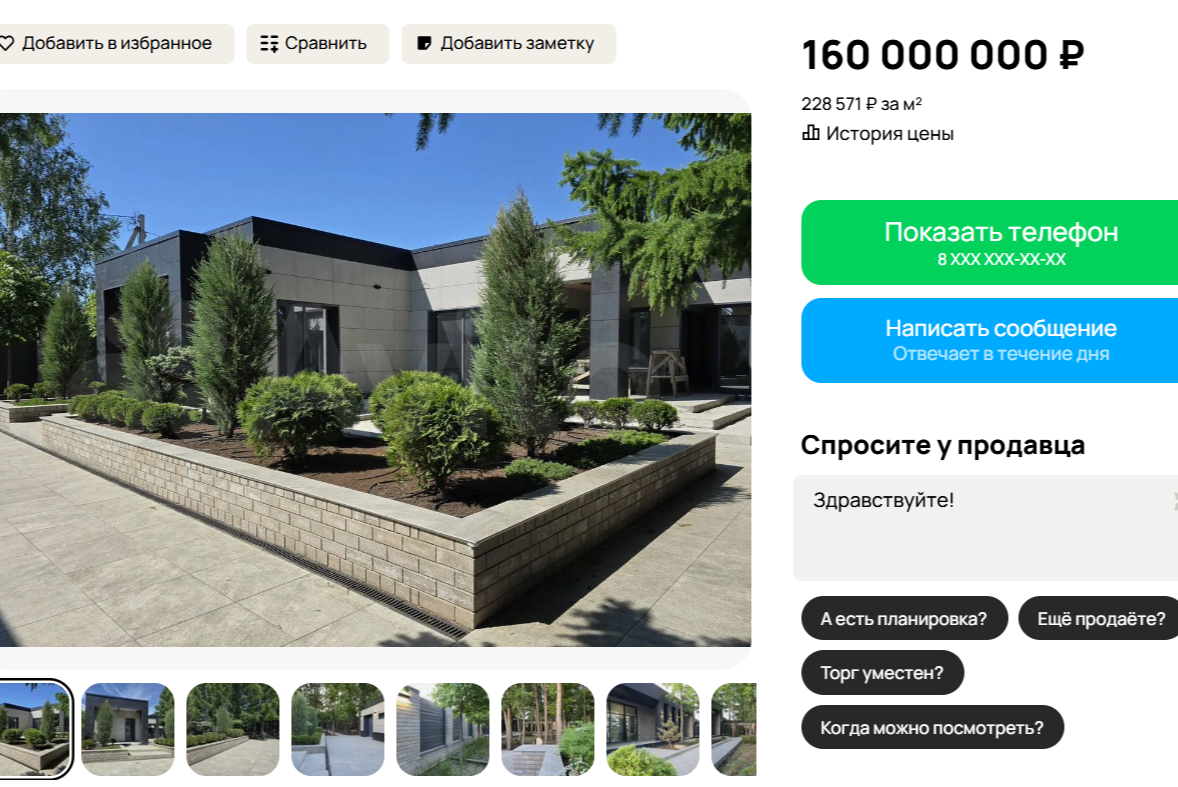
Task: Select the fourth thumbnail showing paved driveway
Action: (337, 729)
